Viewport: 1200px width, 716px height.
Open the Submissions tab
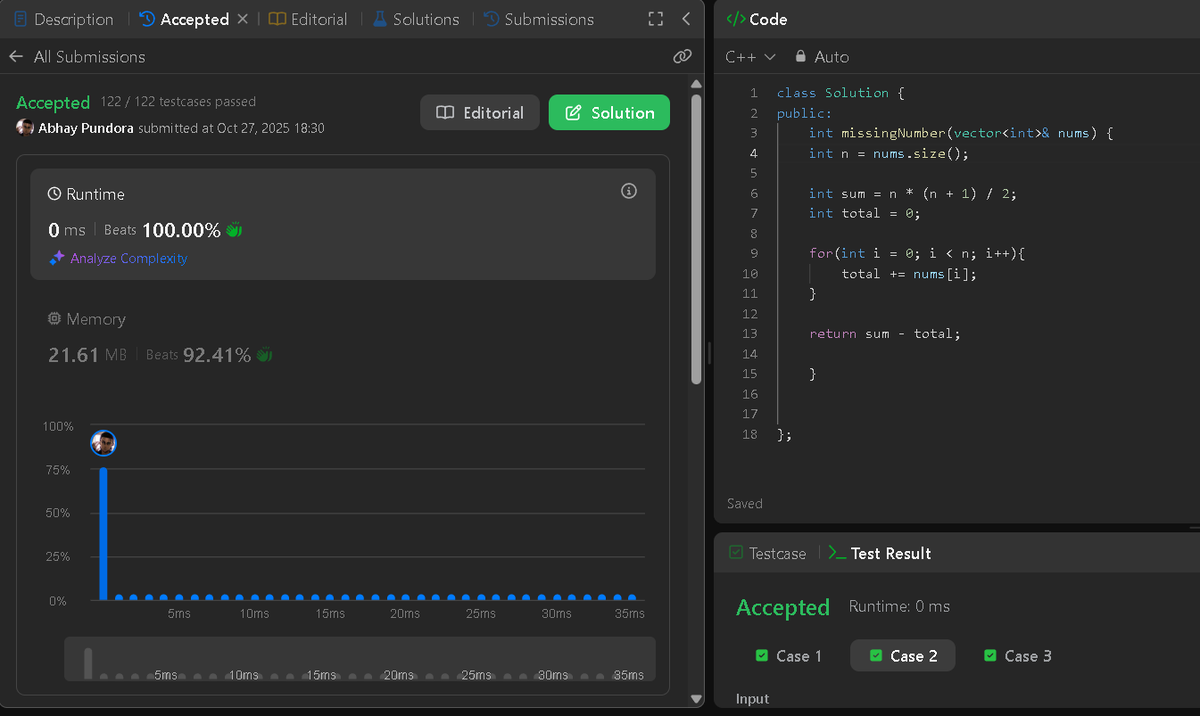click(538, 19)
